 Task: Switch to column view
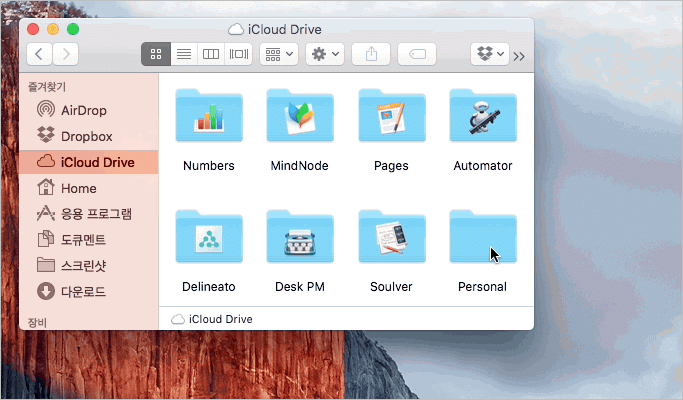[x=211, y=54]
